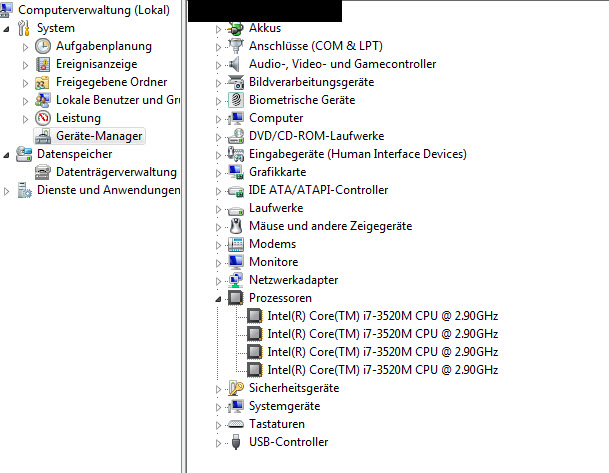
Task: Select Geräte-Manager in the sidebar
Action: pyautogui.click(x=99, y=136)
